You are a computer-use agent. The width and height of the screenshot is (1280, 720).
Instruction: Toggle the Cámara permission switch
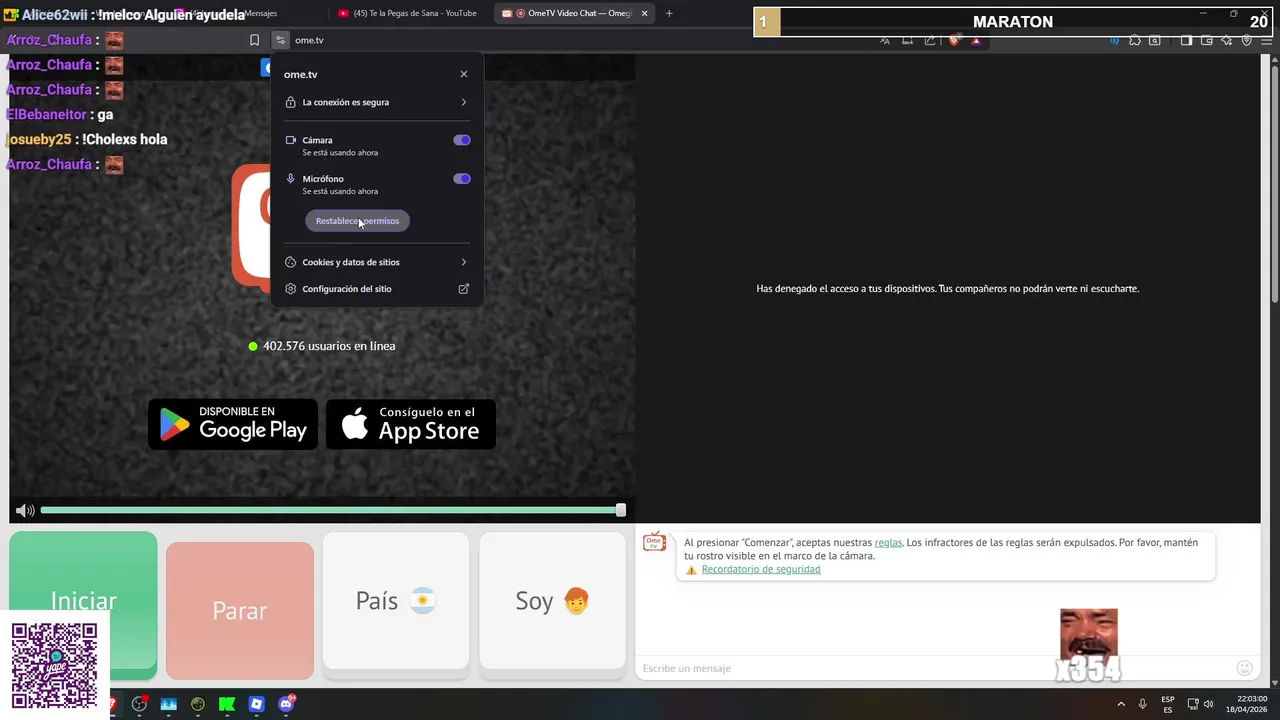461,140
